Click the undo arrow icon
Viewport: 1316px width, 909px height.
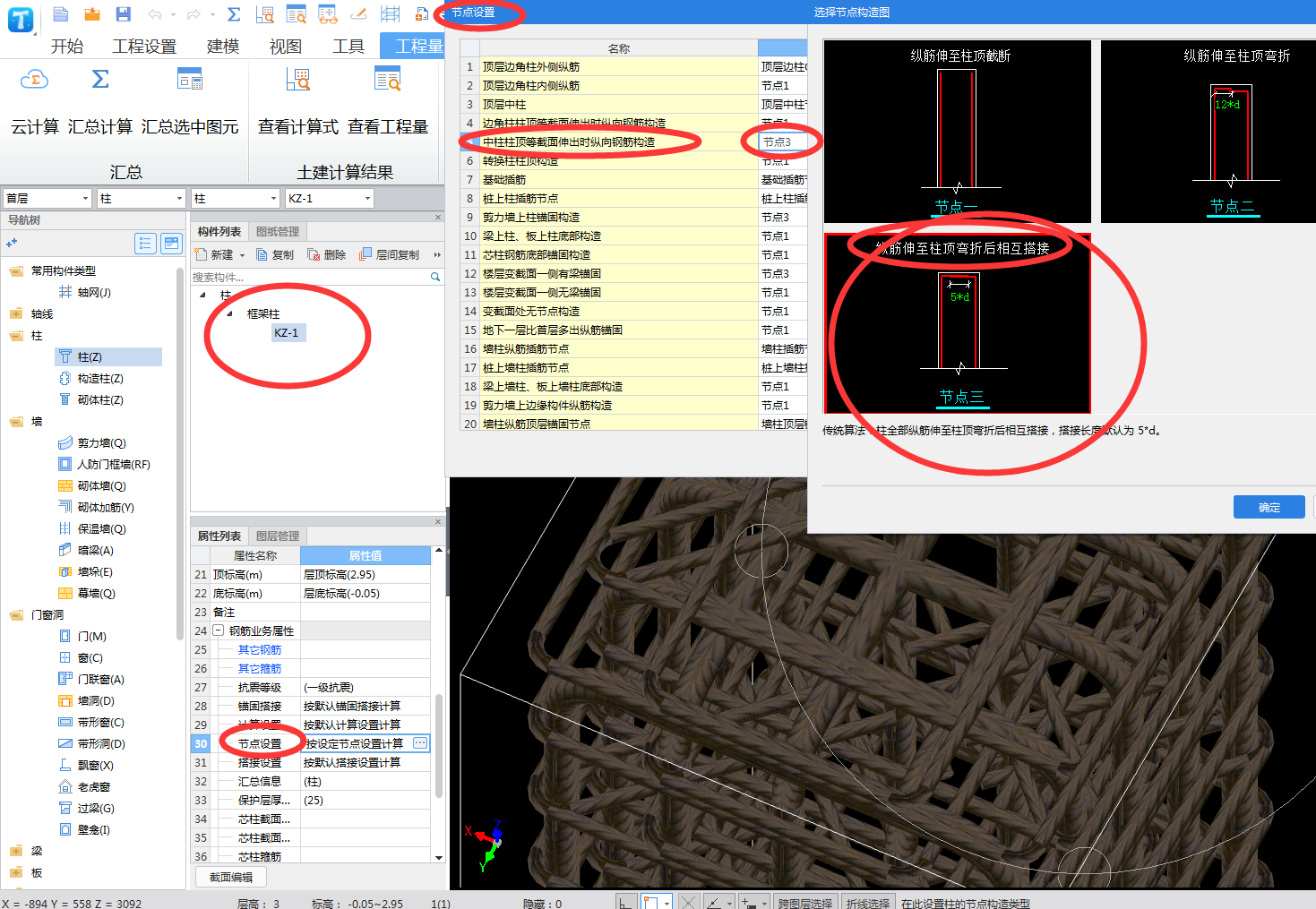[x=155, y=14]
